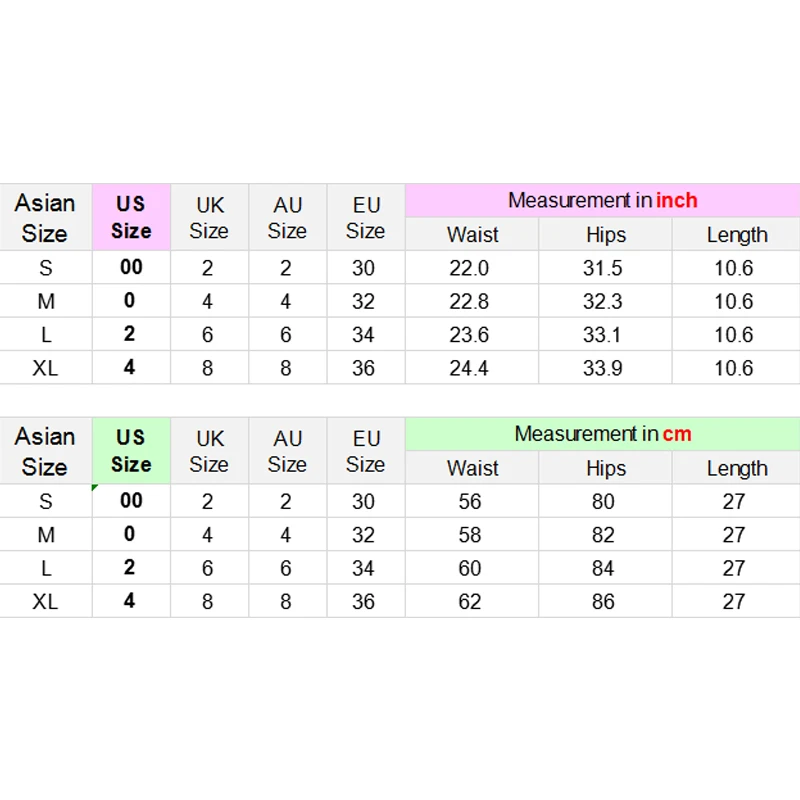Click the 22.8 waist measurement

click(x=469, y=301)
